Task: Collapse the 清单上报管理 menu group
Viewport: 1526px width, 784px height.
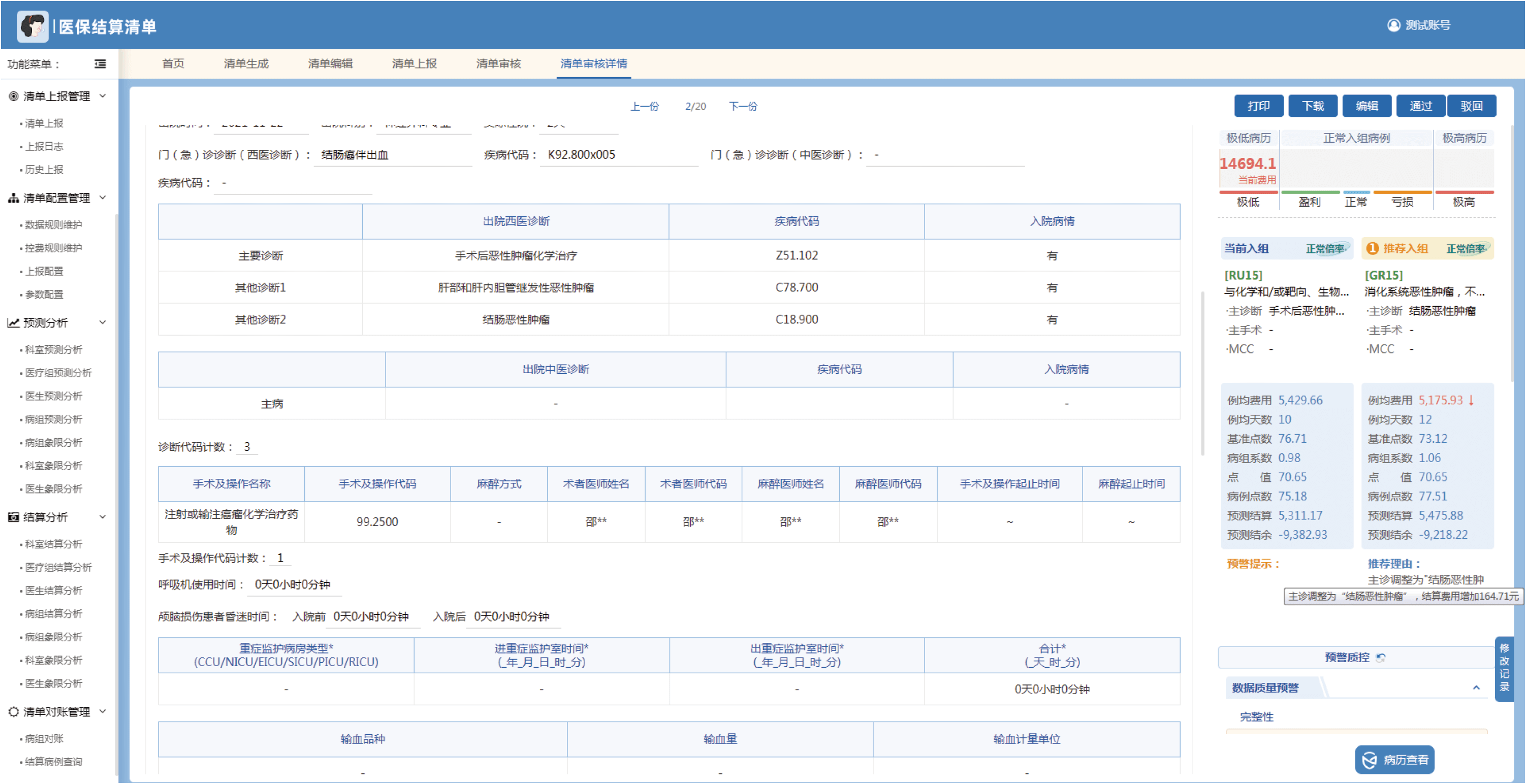Action: click(103, 96)
